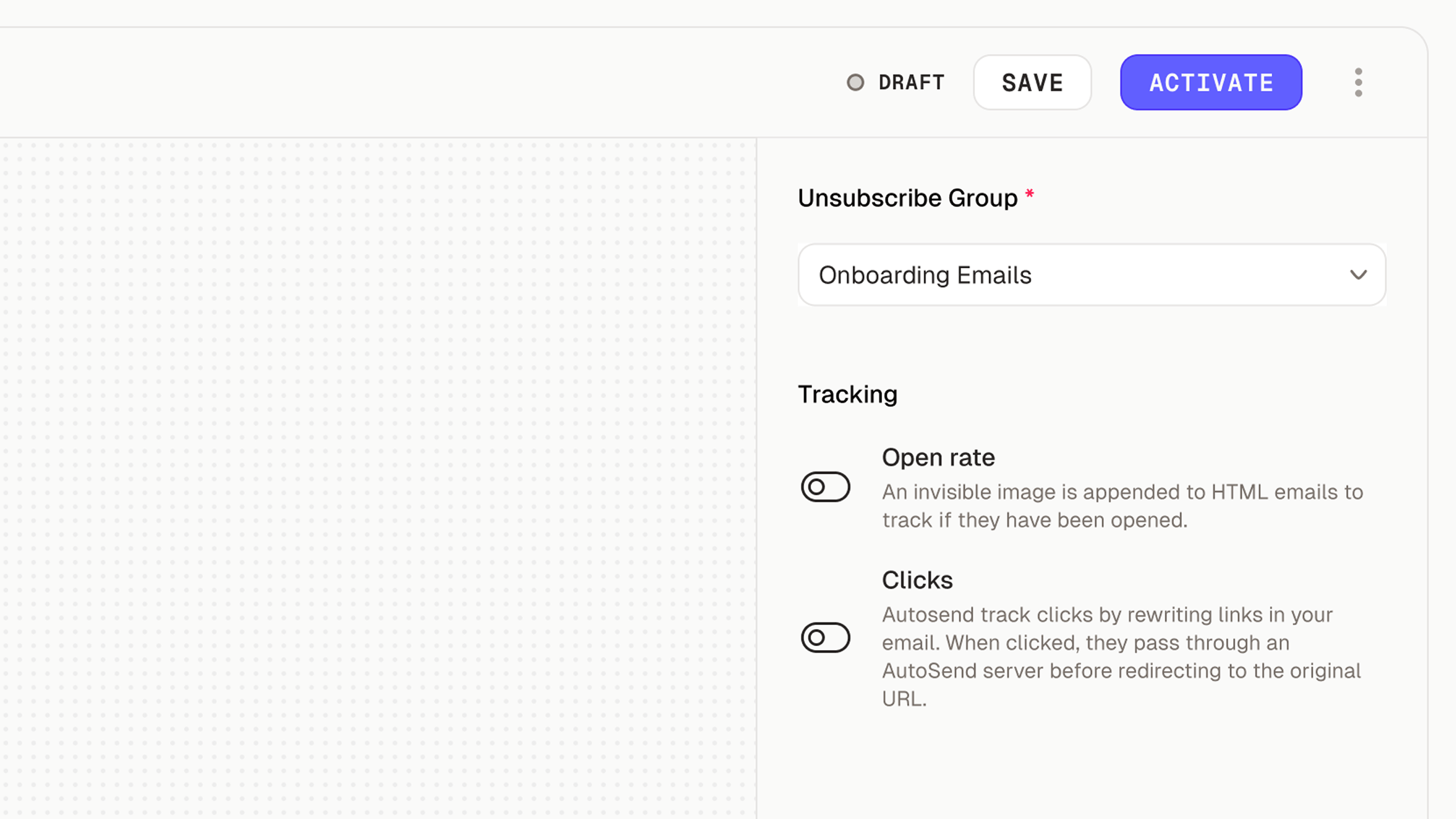This screenshot has width=1456, height=819.
Task: Click the dotted workflow canvas area
Action: click(x=375, y=455)
